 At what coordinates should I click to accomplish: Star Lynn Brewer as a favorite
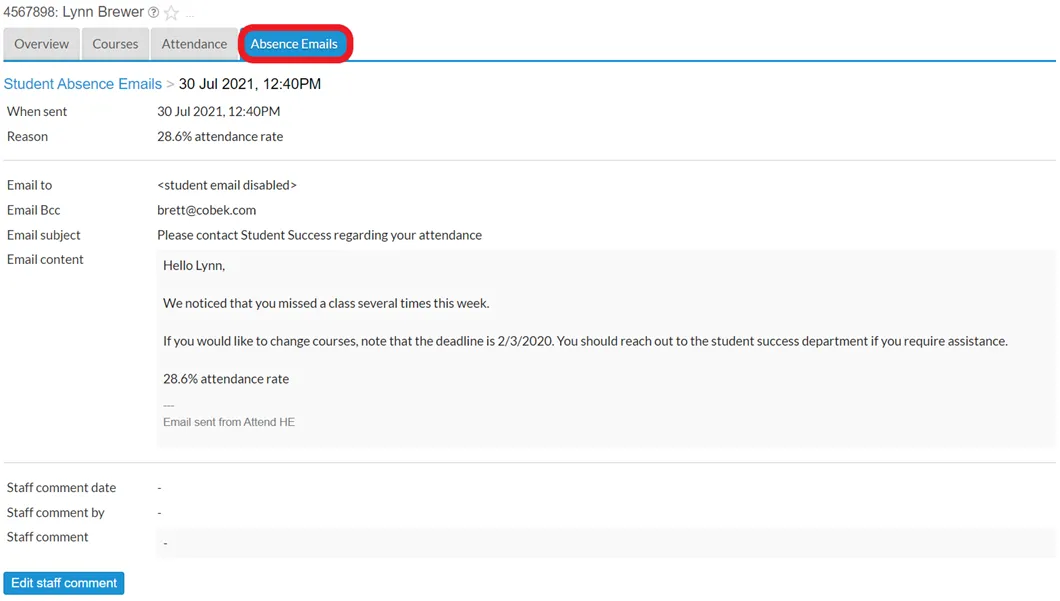[x=172, y=12]
